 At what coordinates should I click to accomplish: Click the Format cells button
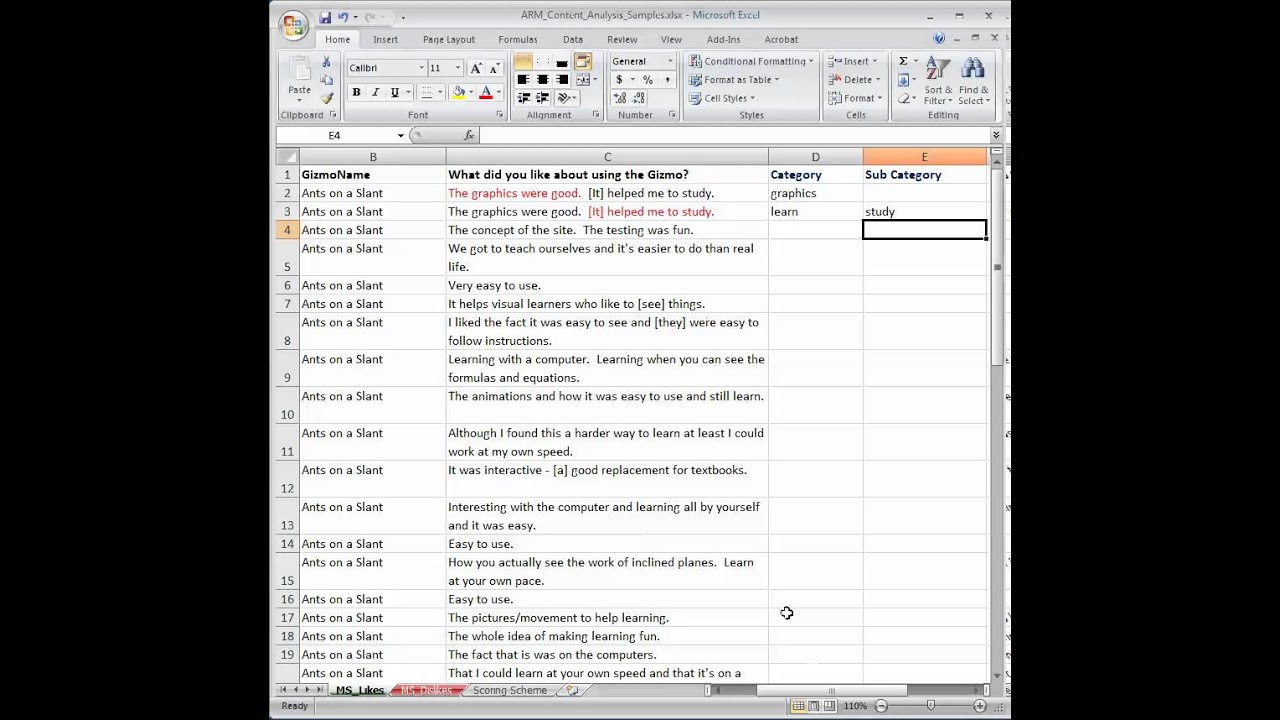click(x=855, y=98)
